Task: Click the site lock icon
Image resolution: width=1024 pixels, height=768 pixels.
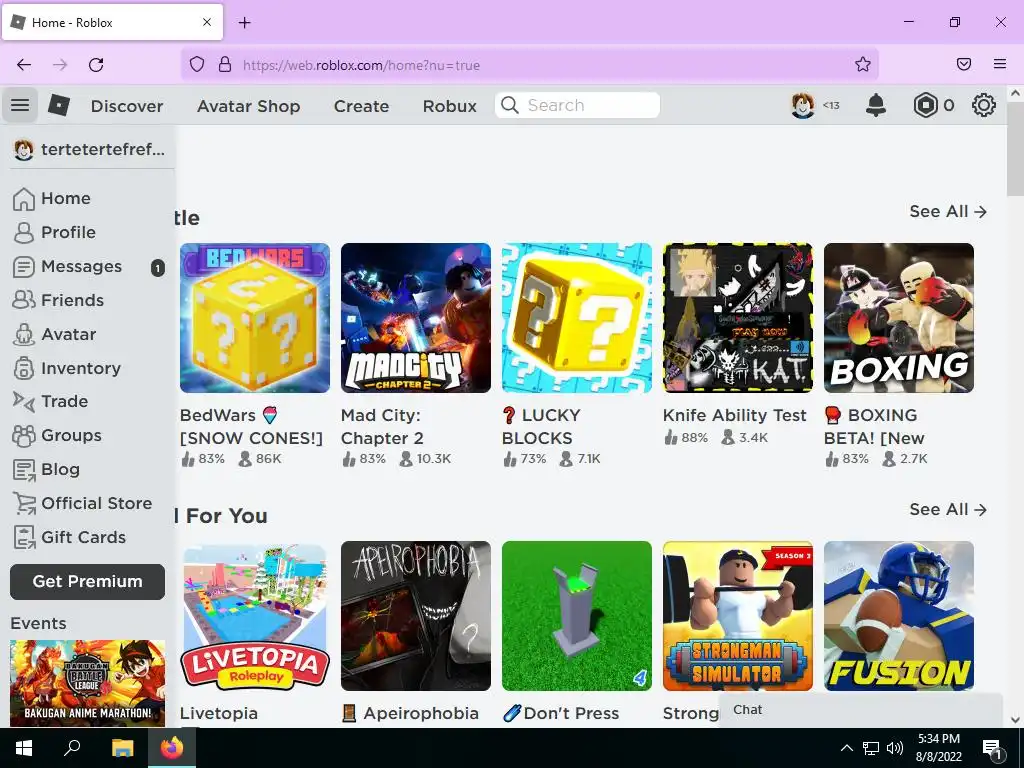Action: pos(225,64)
